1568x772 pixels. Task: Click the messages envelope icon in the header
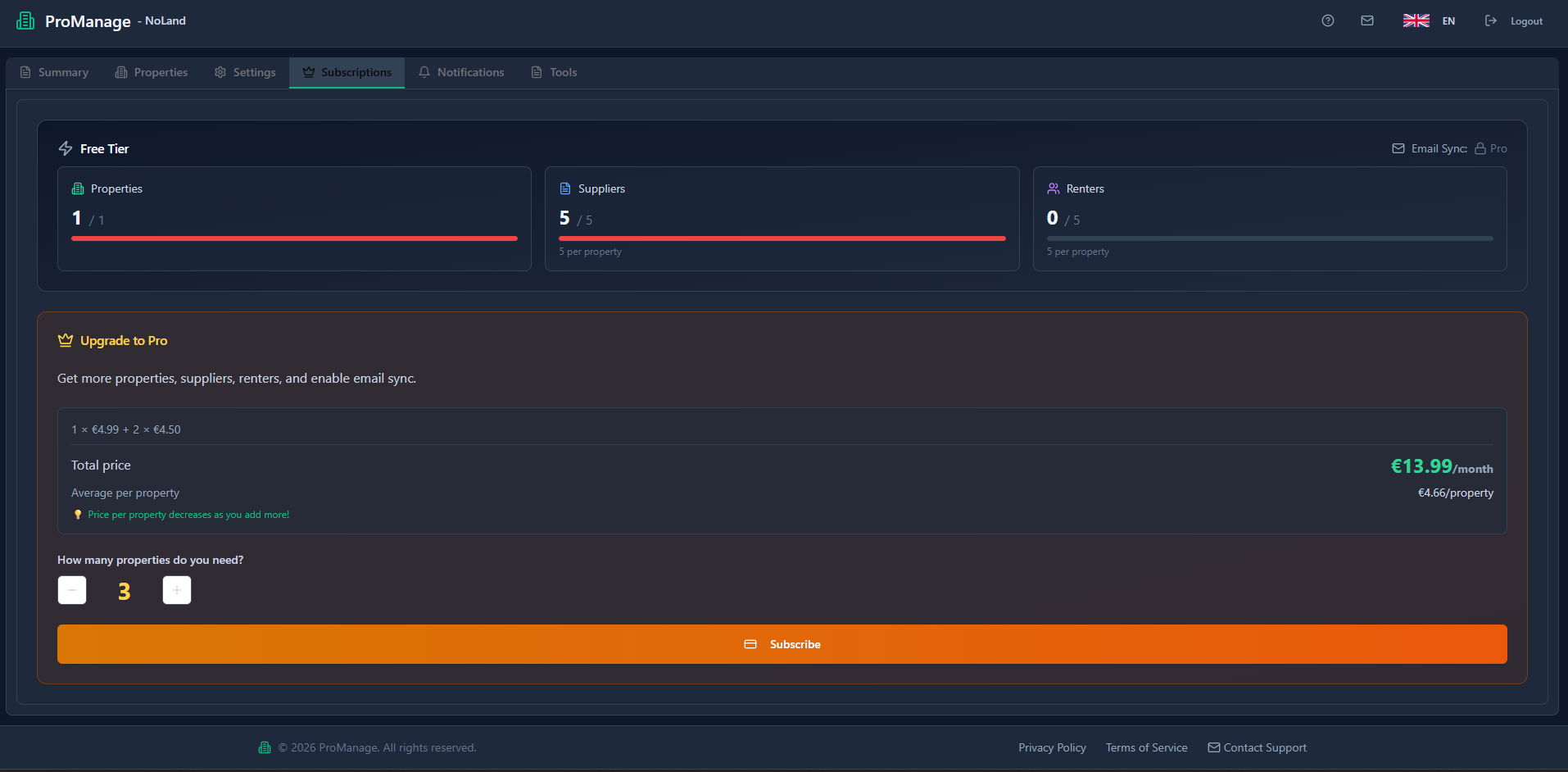(x=1367, y=20)
